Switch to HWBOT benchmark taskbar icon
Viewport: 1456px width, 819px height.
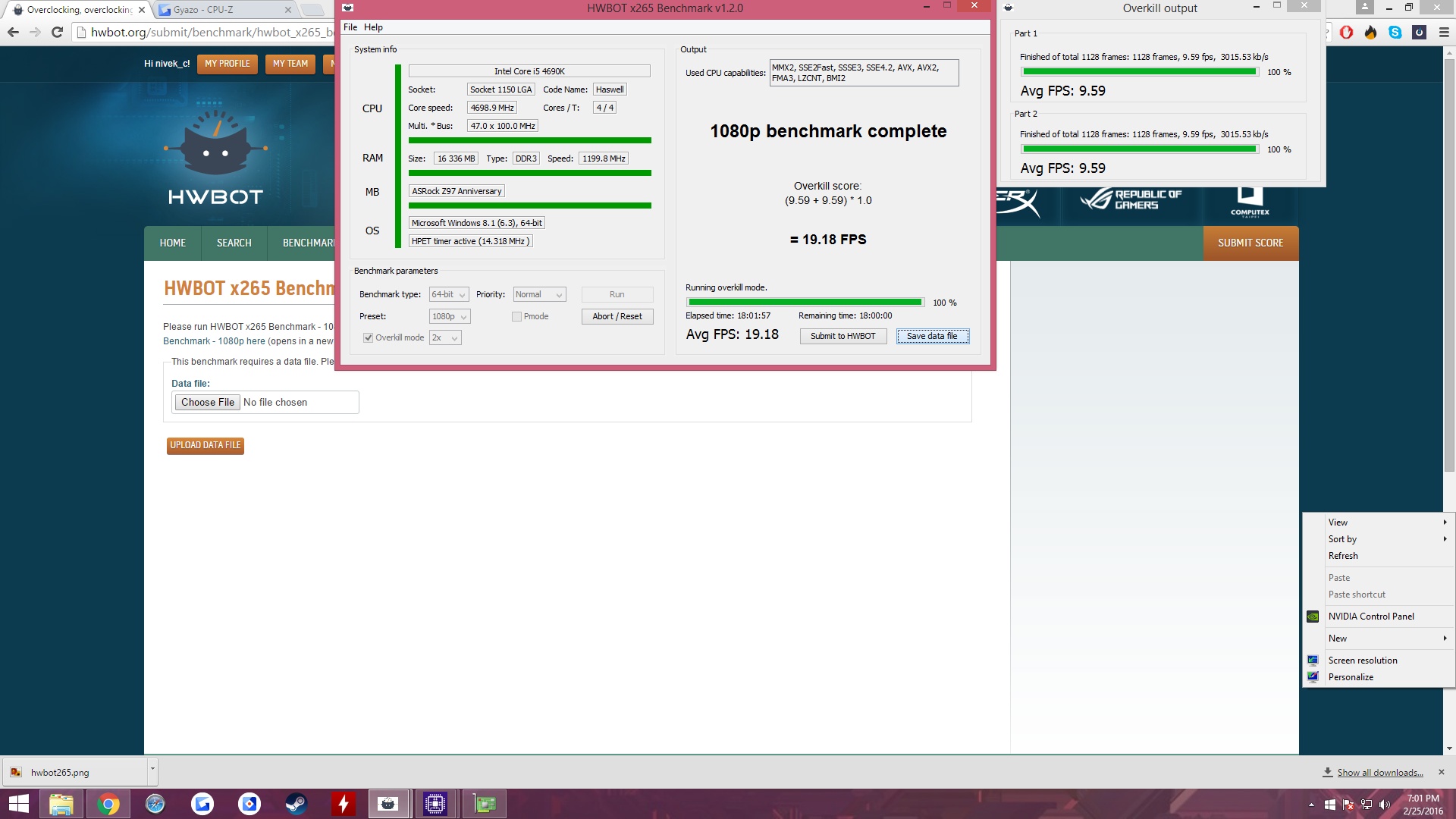point(389,804)
